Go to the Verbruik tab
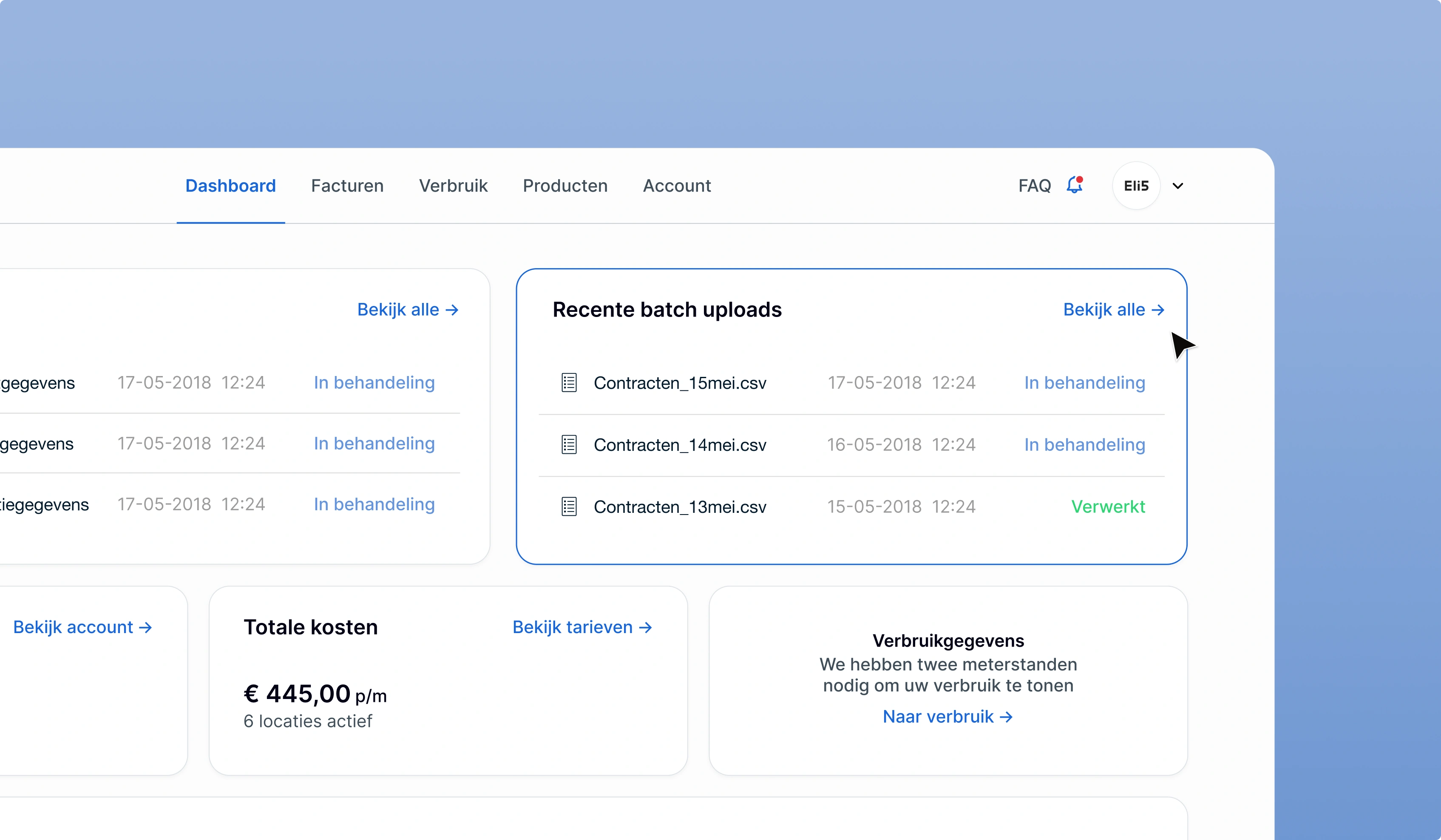 coord(453,186)
